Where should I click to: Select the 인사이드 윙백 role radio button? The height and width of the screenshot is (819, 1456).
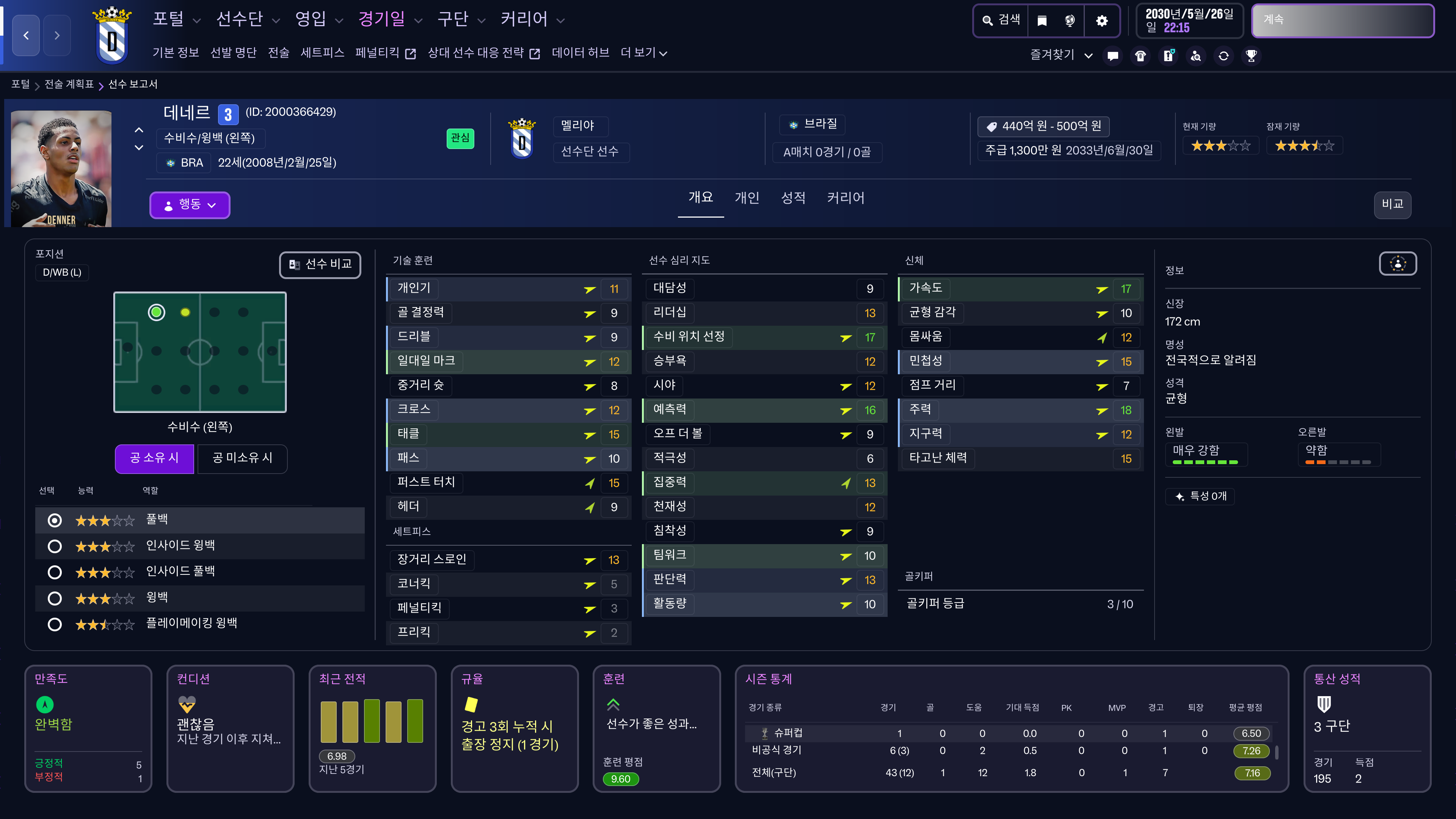click(x=55, y=546)
